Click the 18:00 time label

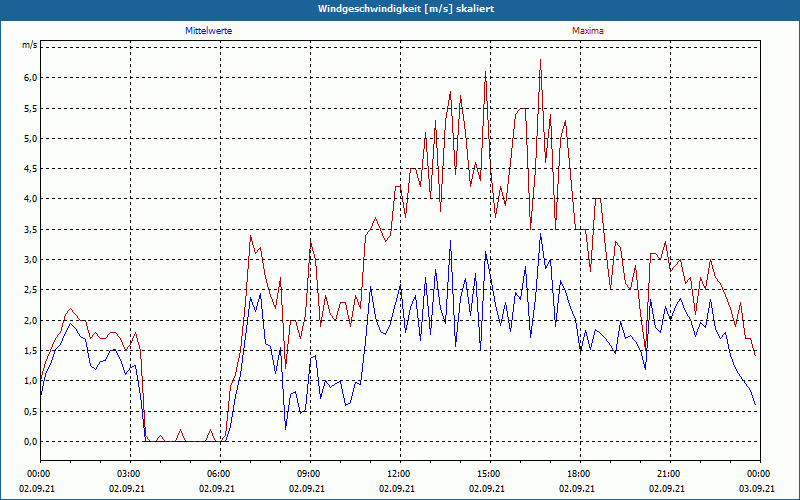coord(580,474)
